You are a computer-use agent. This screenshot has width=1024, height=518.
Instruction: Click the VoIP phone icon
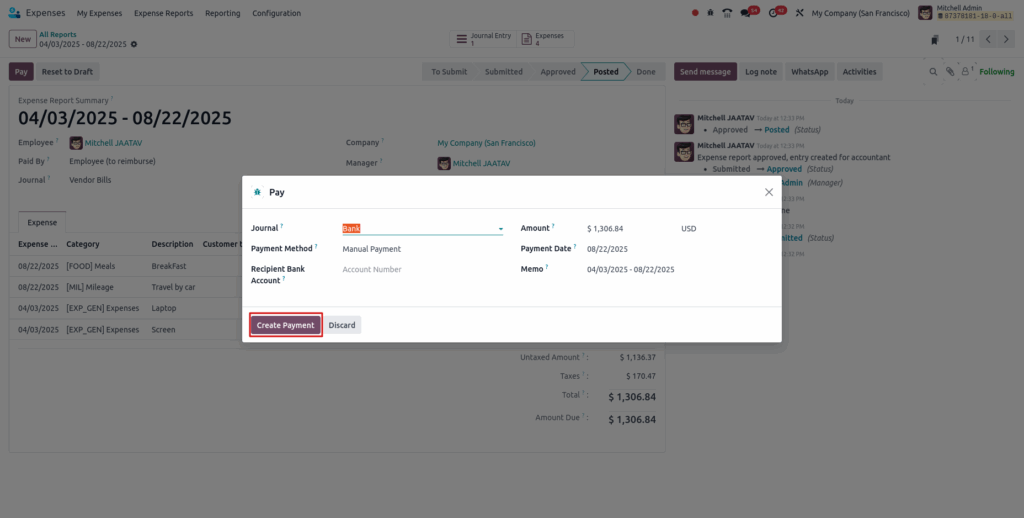[727, 13]
